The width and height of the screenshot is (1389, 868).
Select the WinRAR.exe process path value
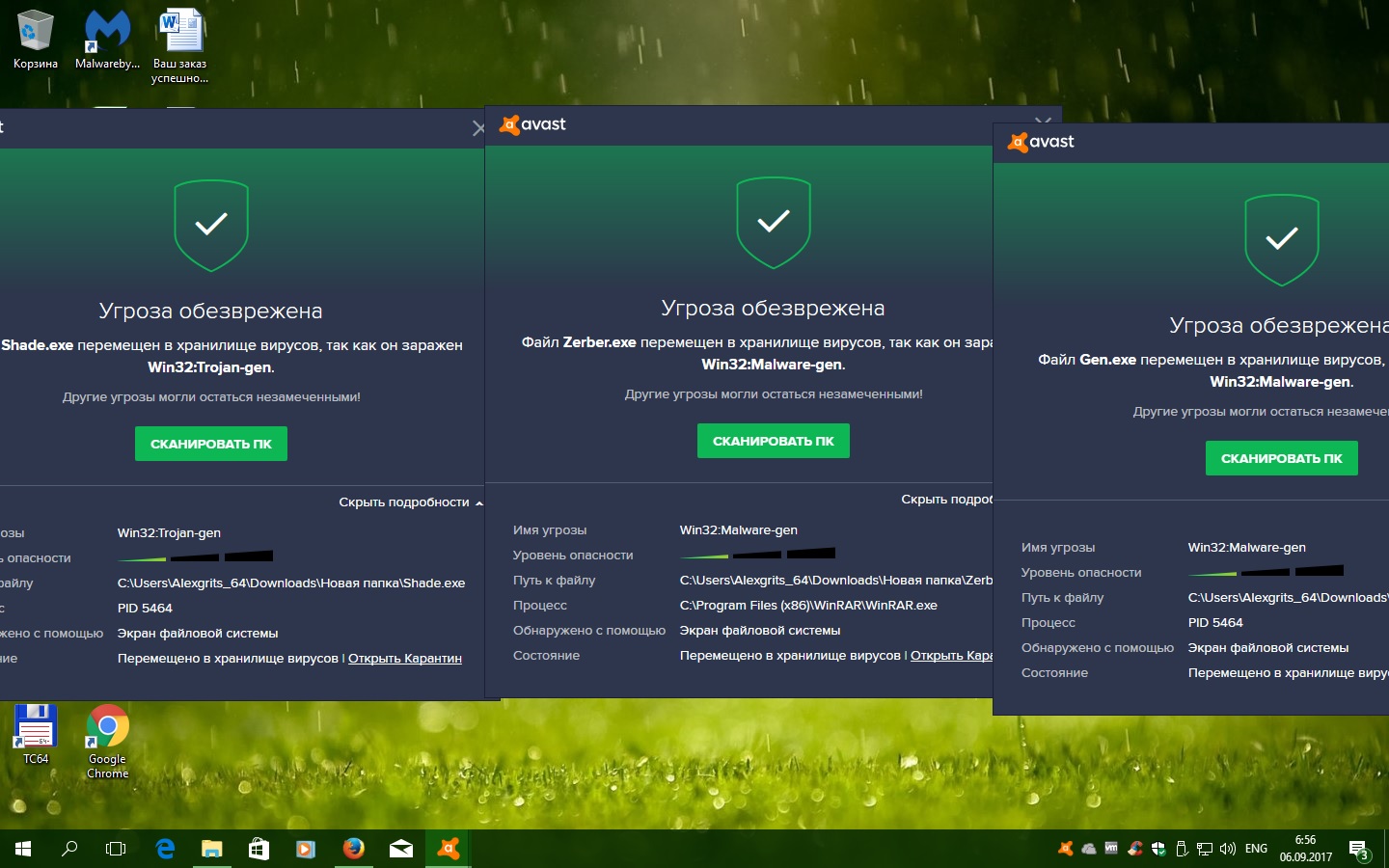pyautogui.click(x=808, y=606)
